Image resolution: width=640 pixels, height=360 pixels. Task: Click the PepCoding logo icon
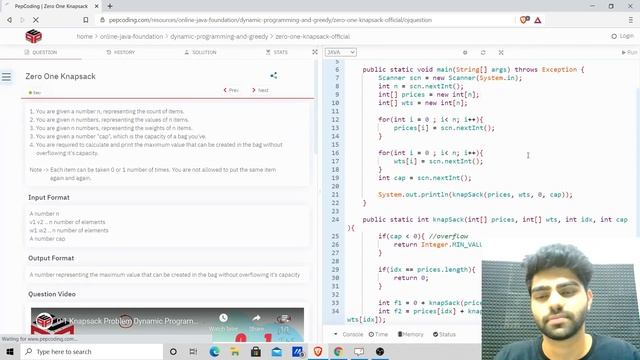[33, 36]
